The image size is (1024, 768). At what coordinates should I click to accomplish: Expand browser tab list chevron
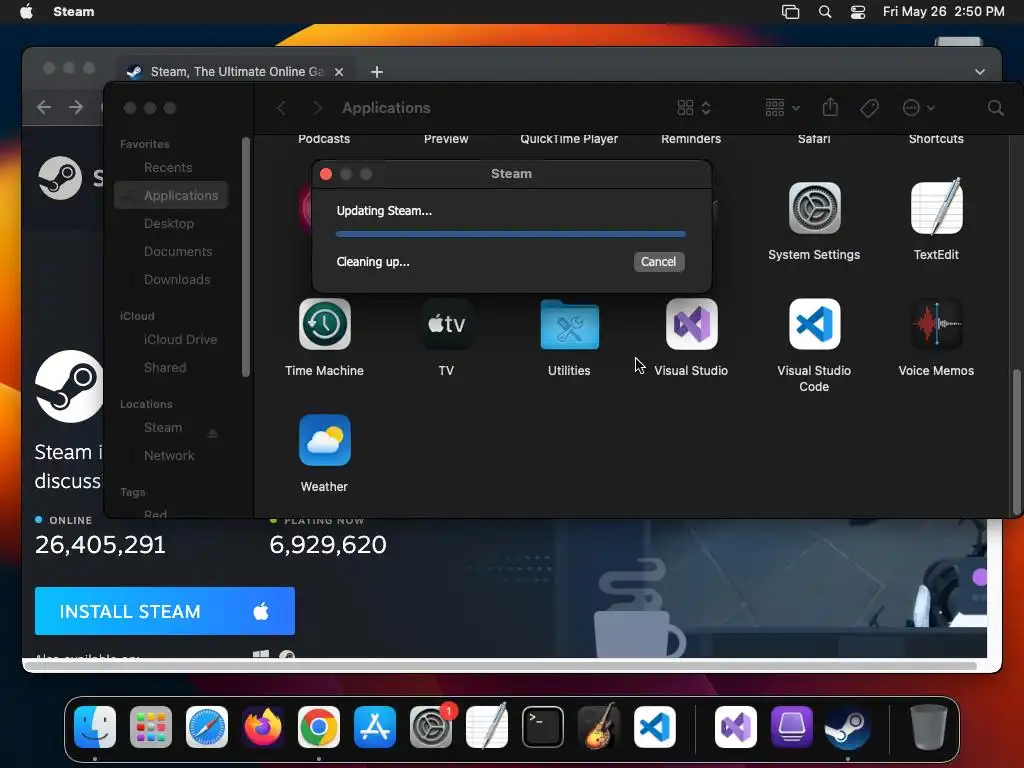(980, 72)
